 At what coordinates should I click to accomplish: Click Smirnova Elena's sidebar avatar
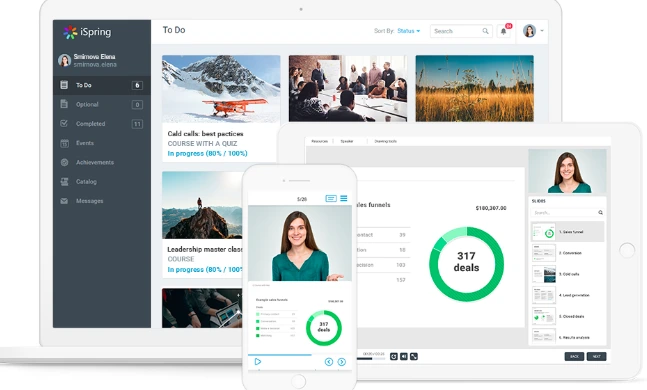[64, 60]
